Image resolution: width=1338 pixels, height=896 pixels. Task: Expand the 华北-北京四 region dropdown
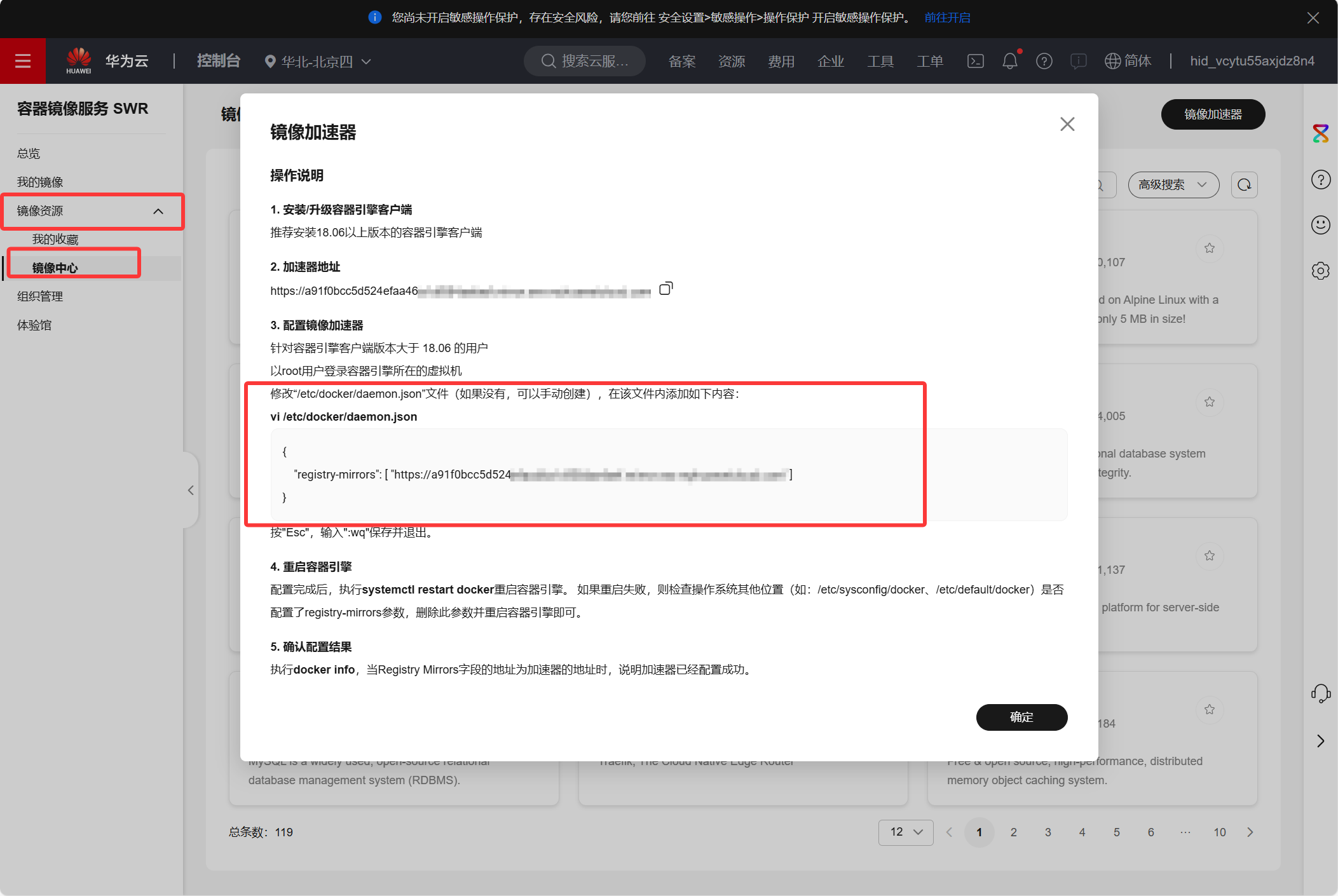tap(317, 62)
